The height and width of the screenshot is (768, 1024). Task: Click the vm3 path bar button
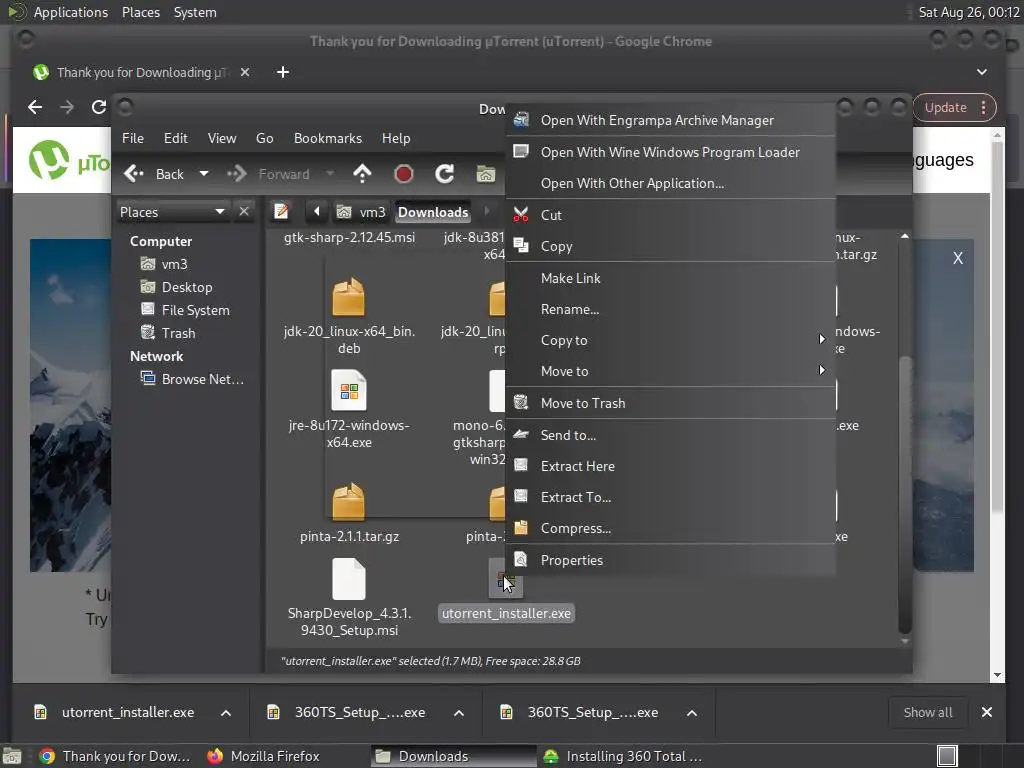pos(361,212)
